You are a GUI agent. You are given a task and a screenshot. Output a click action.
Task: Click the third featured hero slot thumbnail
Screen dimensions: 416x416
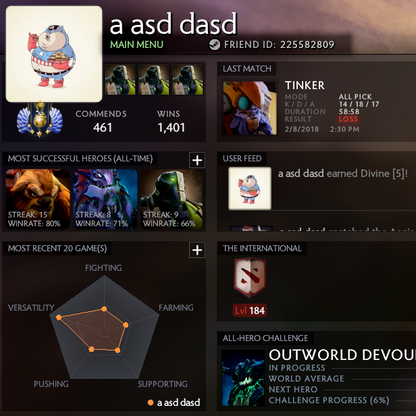(x=188, y=80)
